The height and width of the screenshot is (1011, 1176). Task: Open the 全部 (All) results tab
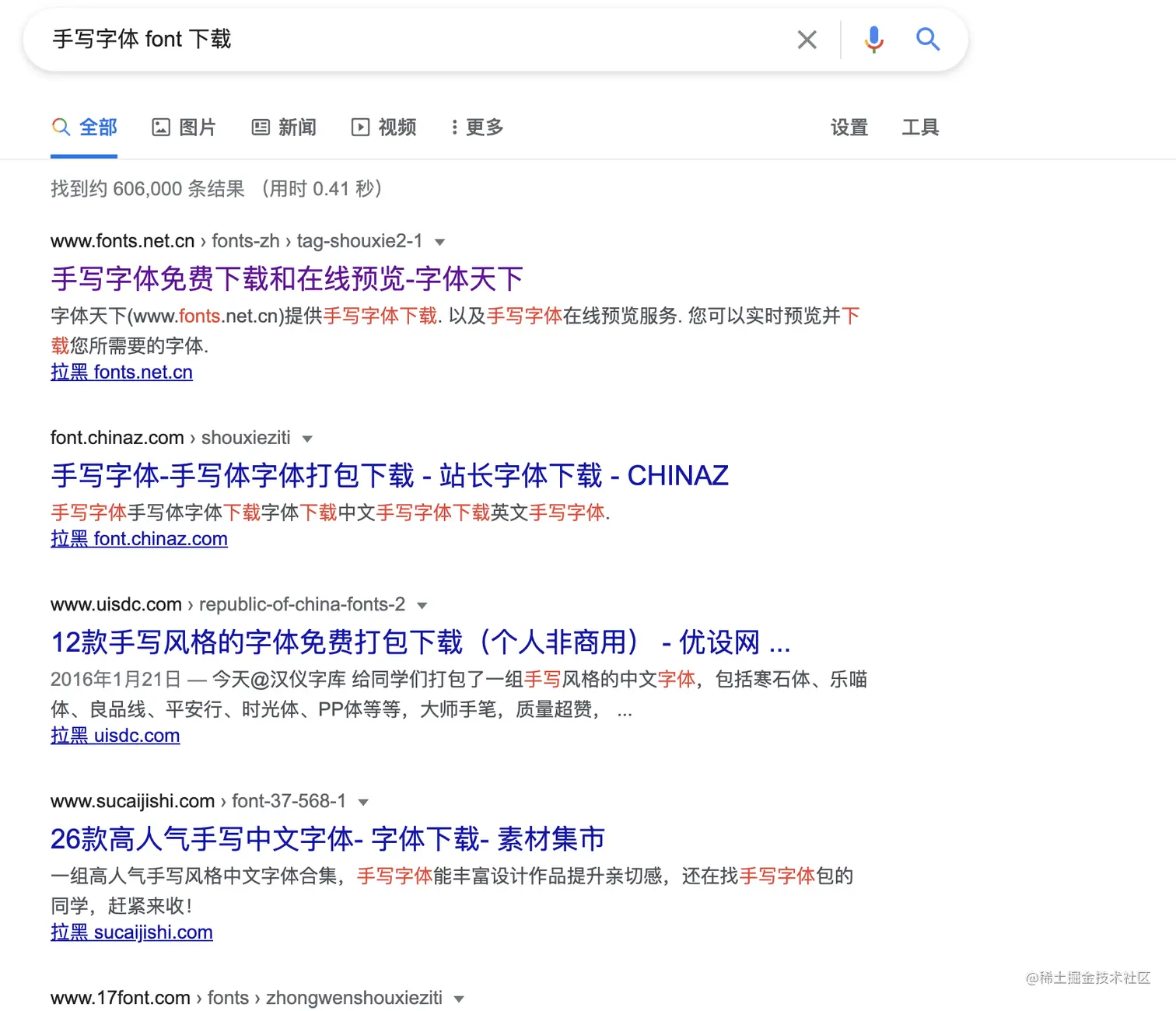(84, 128)
